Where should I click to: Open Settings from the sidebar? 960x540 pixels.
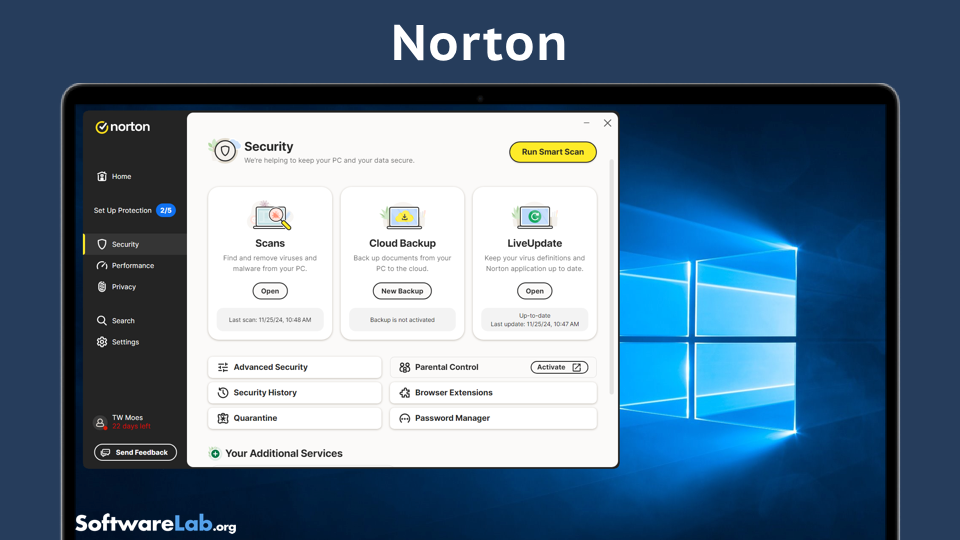pos(125,342)
